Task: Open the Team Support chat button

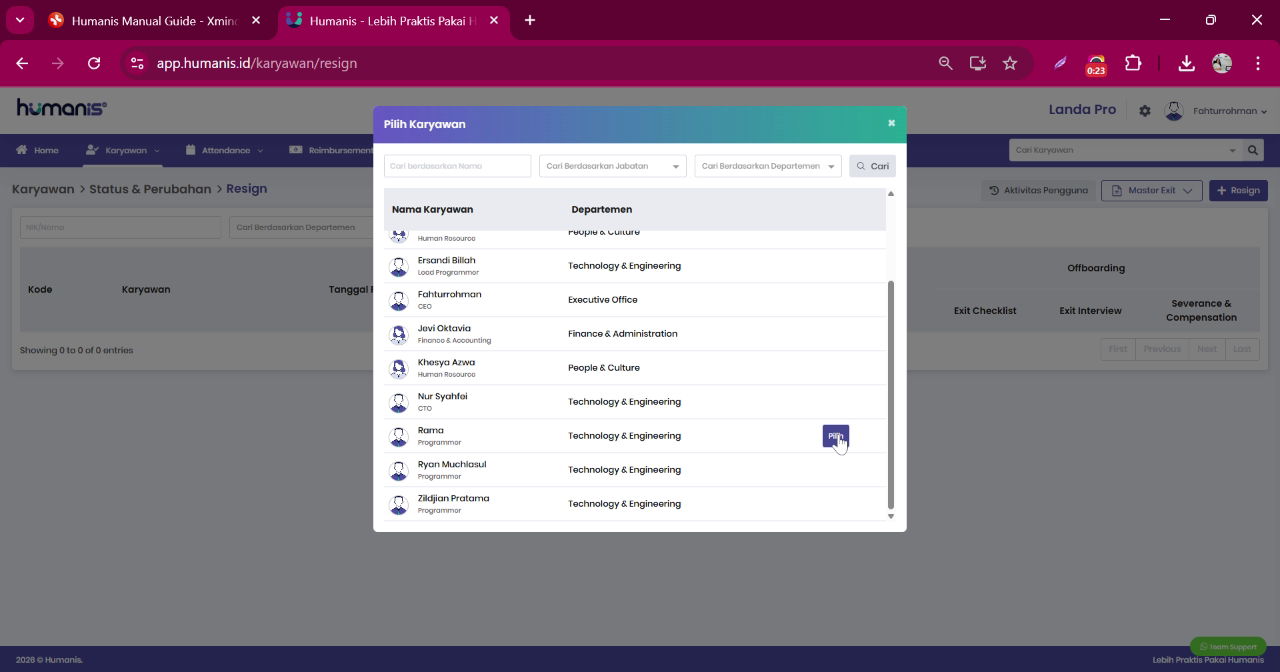Action: click(x=1228, y=646)
